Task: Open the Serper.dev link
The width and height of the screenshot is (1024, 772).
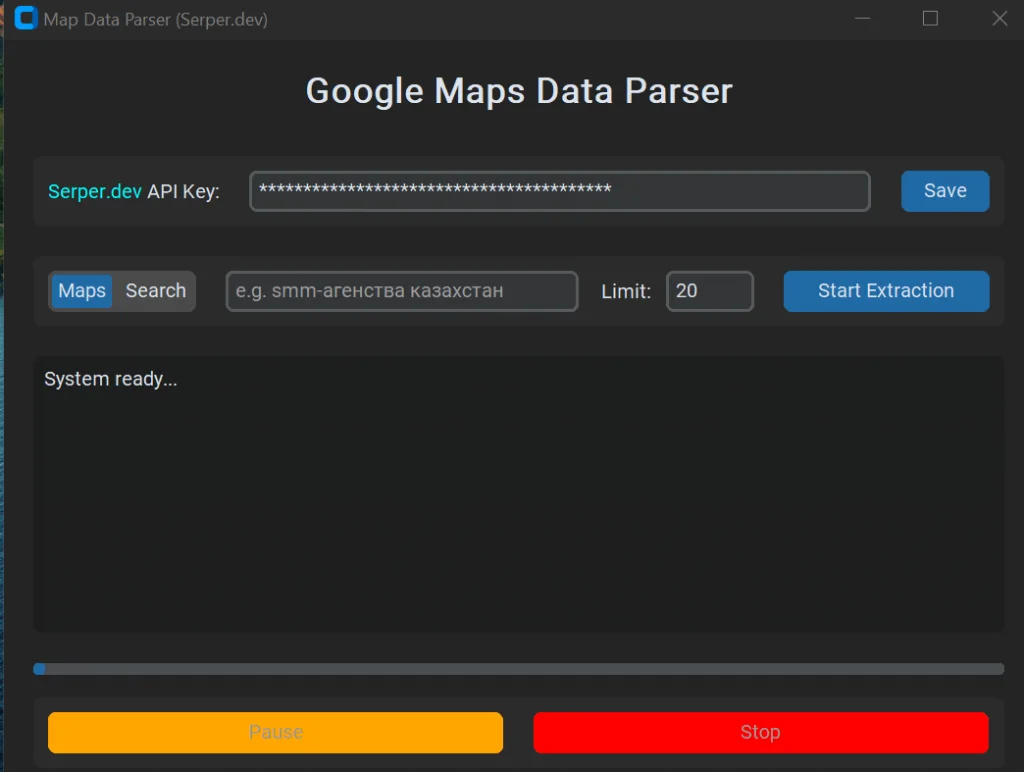Action: 95,192
